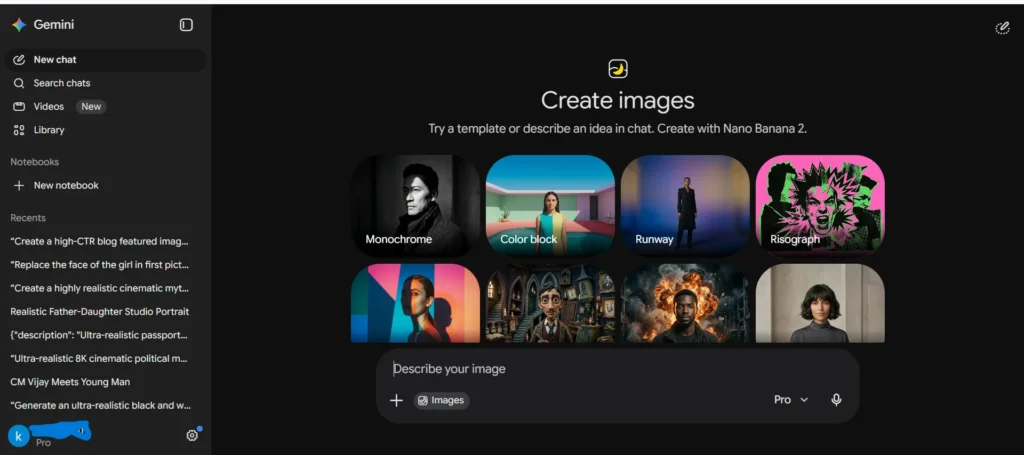Open recent chat 'Ultra-realistic 8K cinematic political m...'
This screenshot has height=455, width=1024.
click(100, 359)
